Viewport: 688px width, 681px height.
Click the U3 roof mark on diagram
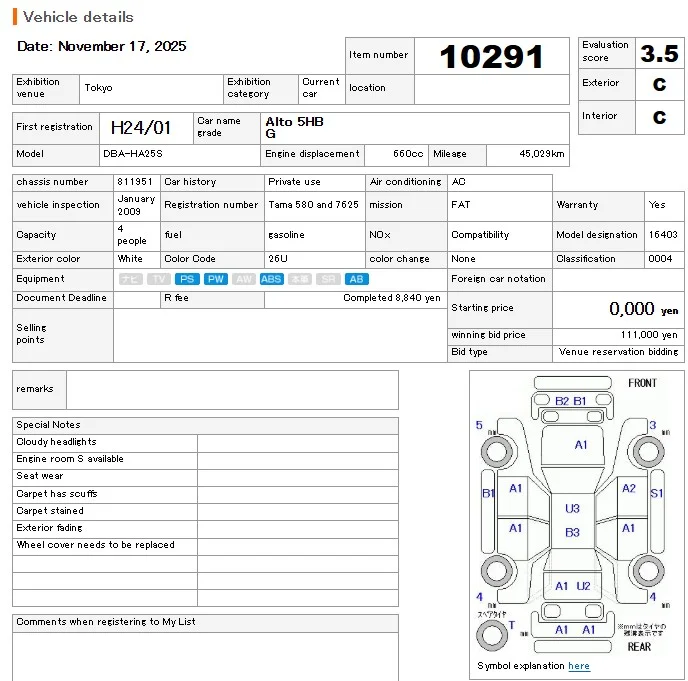[x=572, y=508]
